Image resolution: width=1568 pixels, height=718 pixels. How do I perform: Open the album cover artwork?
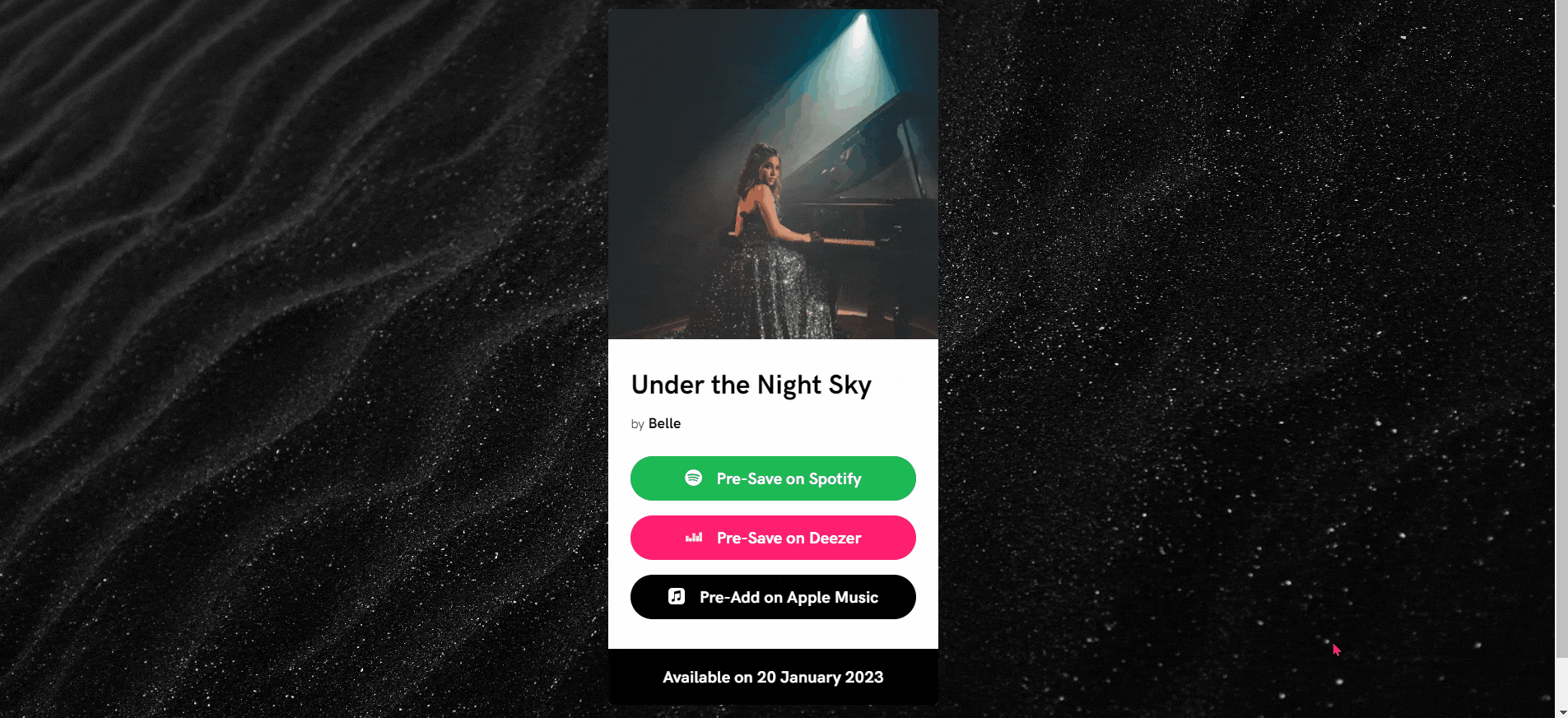[773, 175]
